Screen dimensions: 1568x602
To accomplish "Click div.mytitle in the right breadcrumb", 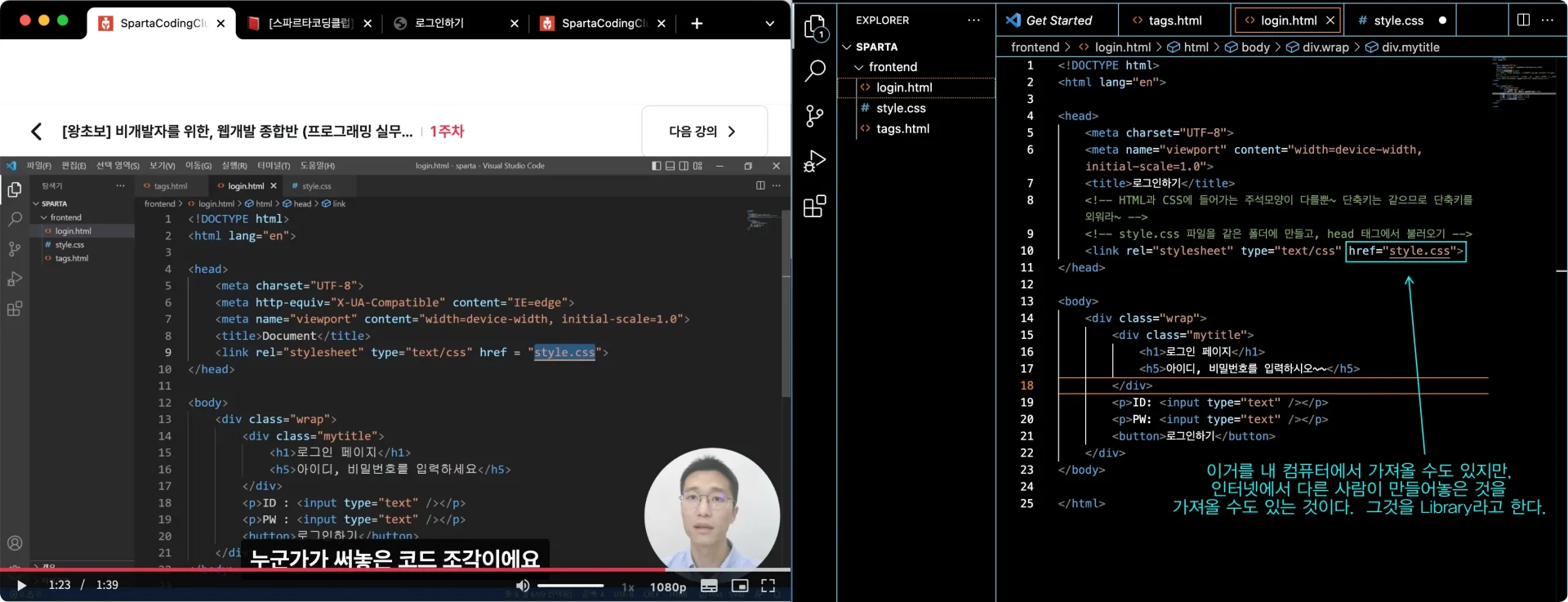I will click(x=1410, y=47).
